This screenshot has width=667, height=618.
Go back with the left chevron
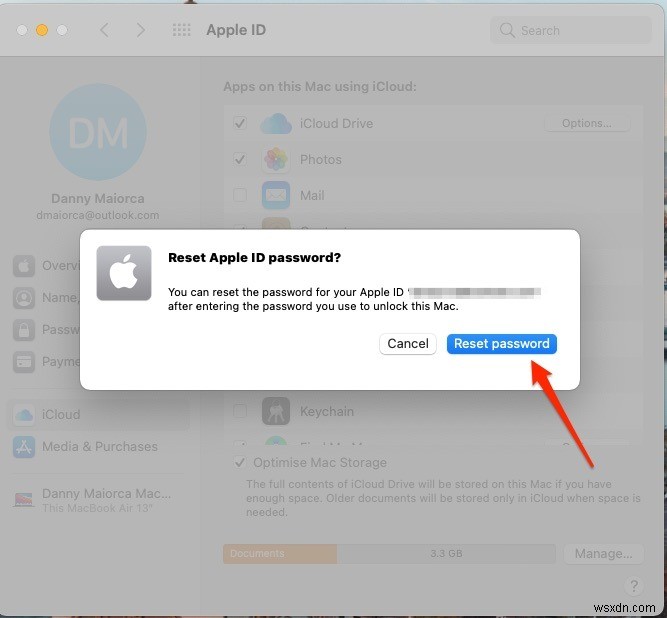point(105,30)
